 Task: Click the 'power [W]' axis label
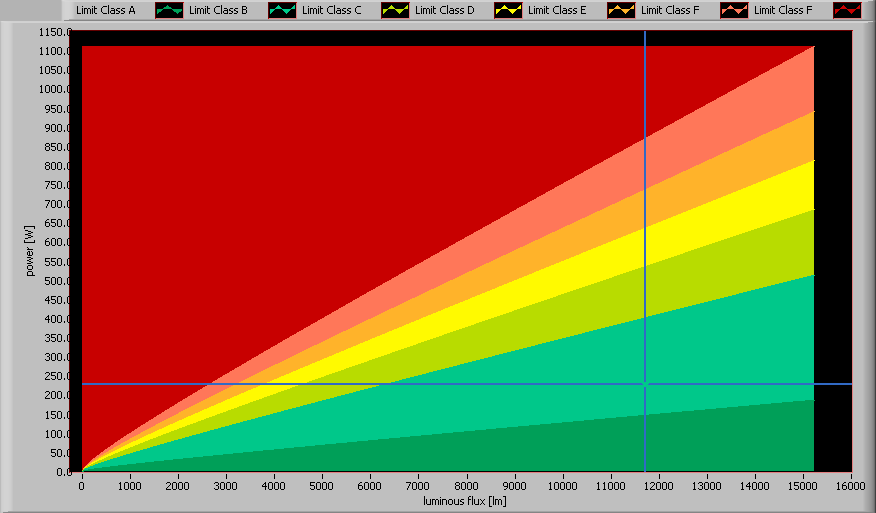[x=30, y=250]
